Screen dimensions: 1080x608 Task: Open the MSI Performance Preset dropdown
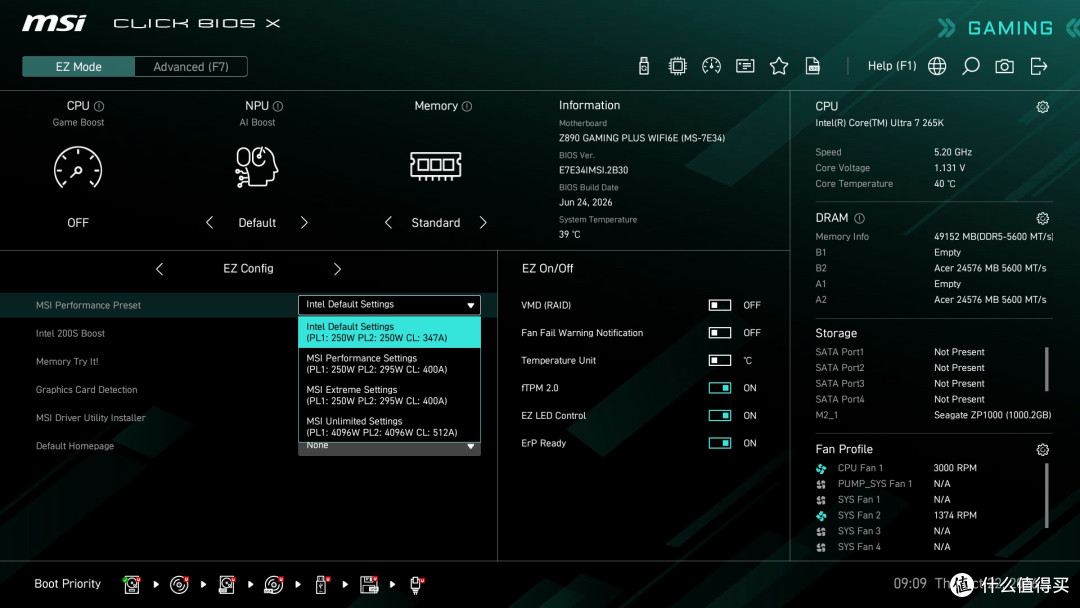[389, 304]
